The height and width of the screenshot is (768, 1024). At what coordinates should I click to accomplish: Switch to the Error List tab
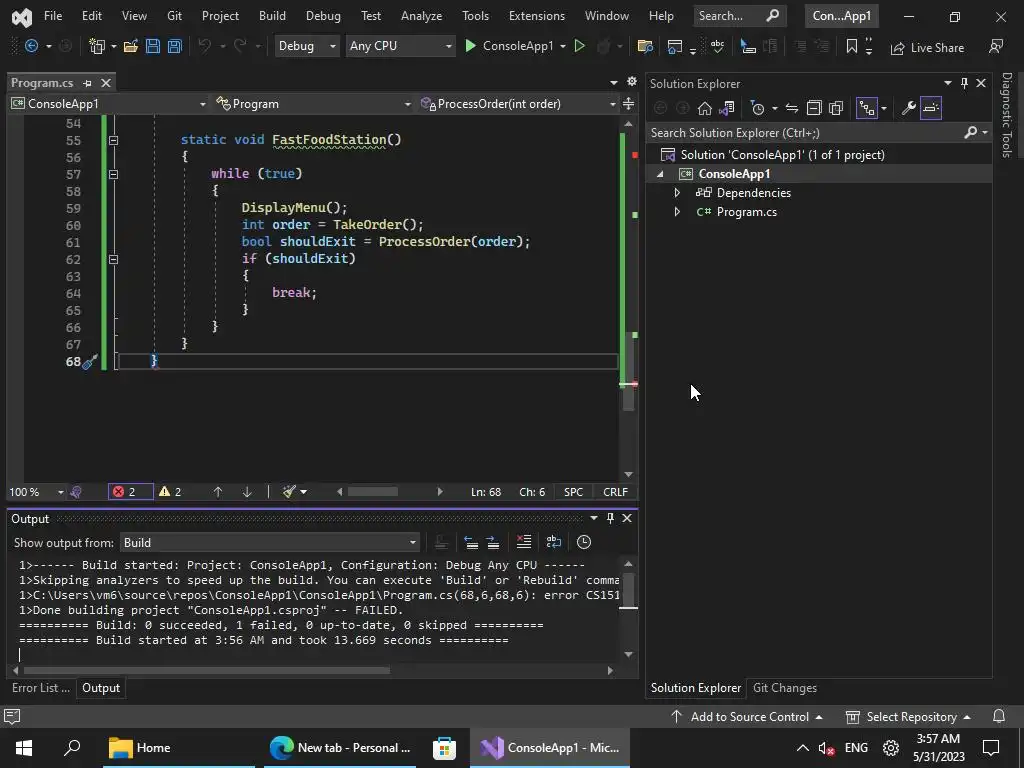(x=40, y=688)
